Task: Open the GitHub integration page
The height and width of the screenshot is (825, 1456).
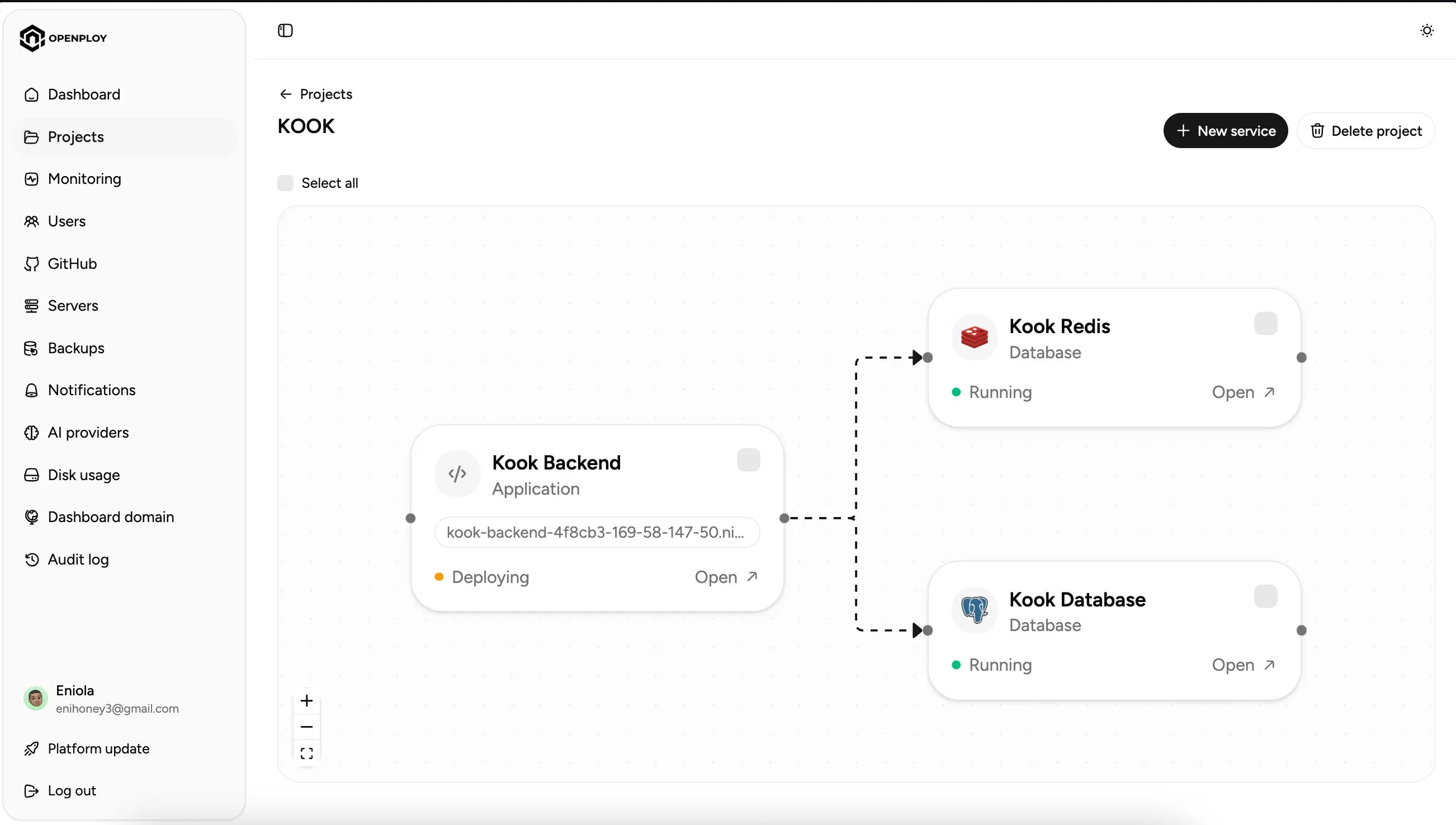Action: tap(124, 264)
